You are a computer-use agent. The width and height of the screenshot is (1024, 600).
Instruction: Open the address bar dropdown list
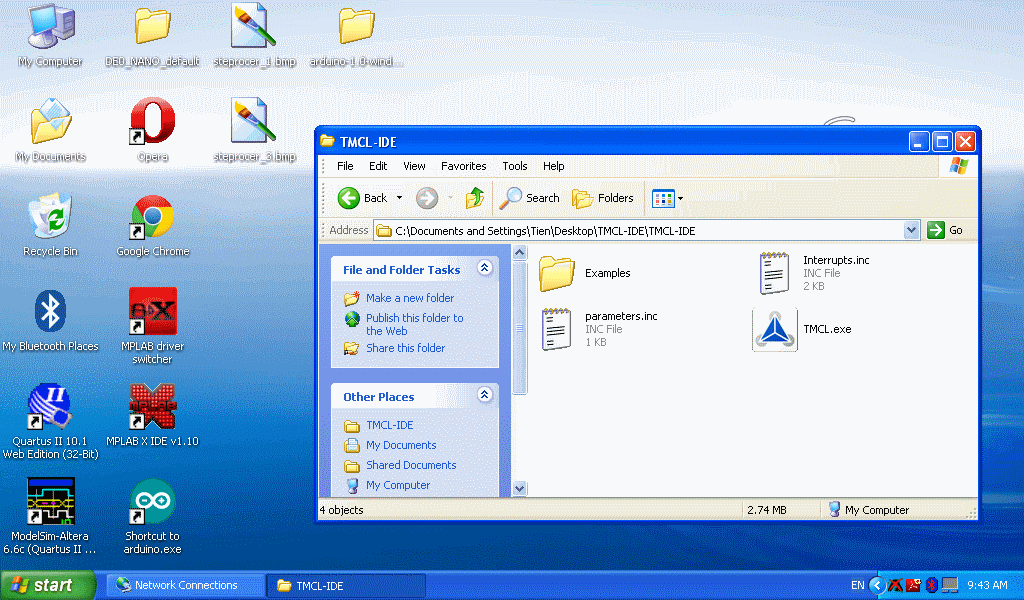pyautogui.click(x=911, y=231)
